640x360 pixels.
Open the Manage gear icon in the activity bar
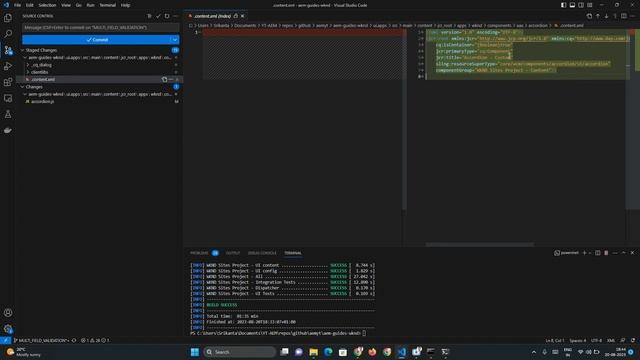pyautogui.click(x=8, y=329)
